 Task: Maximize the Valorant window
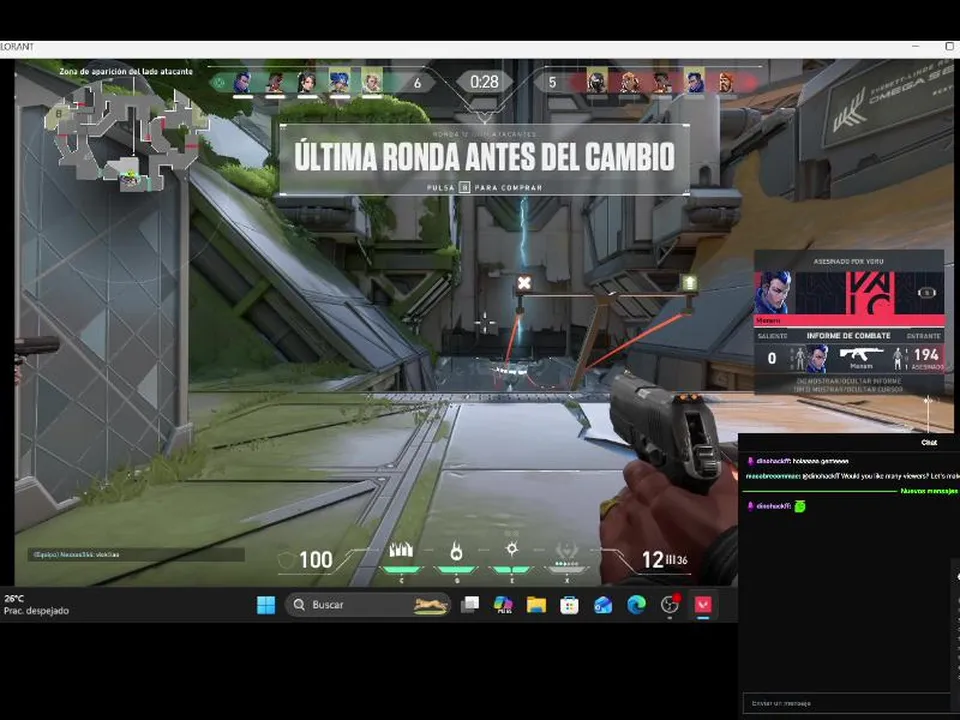[x=950, y=47]
